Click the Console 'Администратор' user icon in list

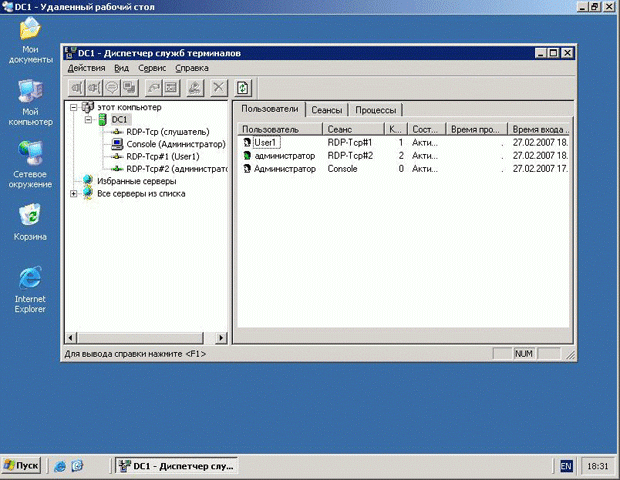(x=247, y=169)
